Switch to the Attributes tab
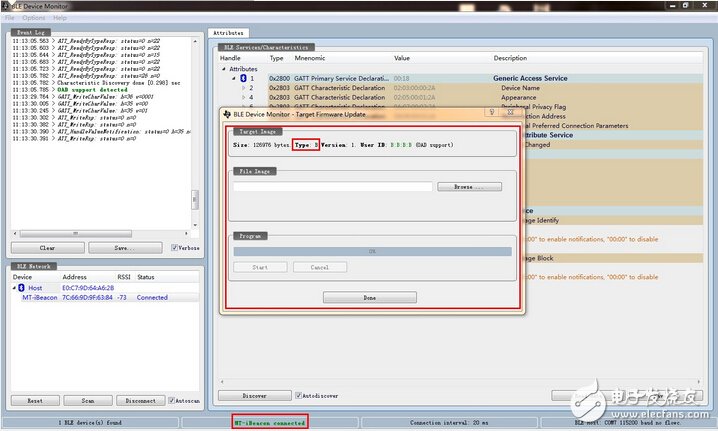718x431 pixels. pyautogui.click(x=230, y=33)
